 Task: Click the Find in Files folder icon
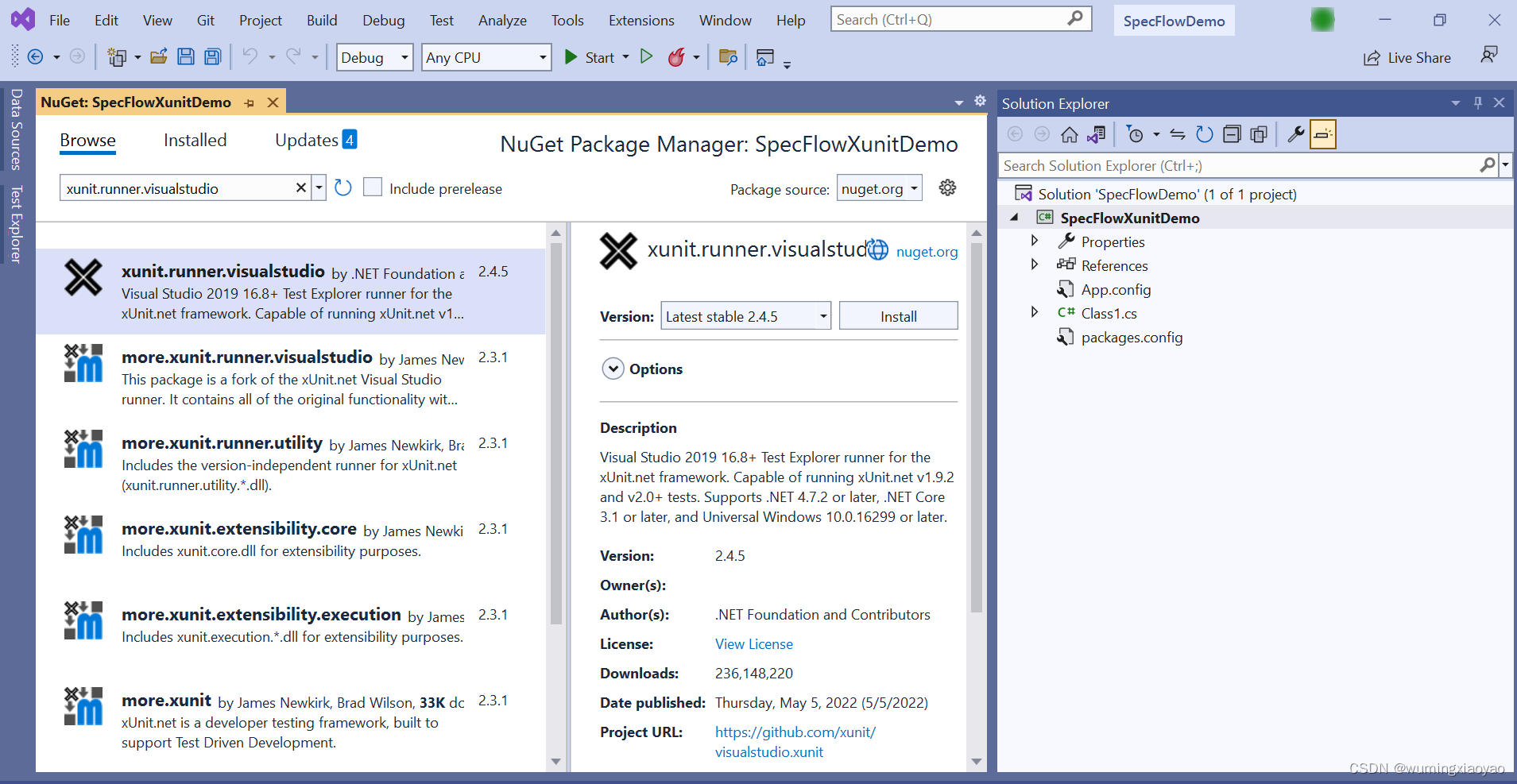(x=728, y=56)
